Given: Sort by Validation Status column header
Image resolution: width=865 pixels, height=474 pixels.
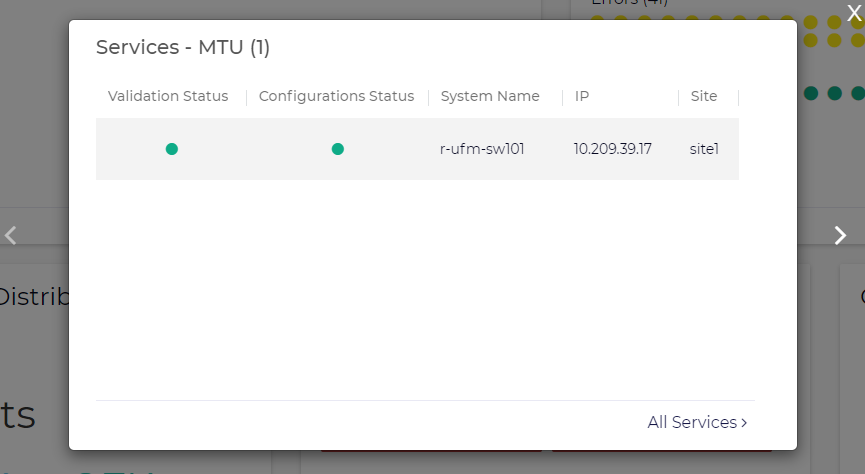Looking at the screenshot, I should 168,97.
